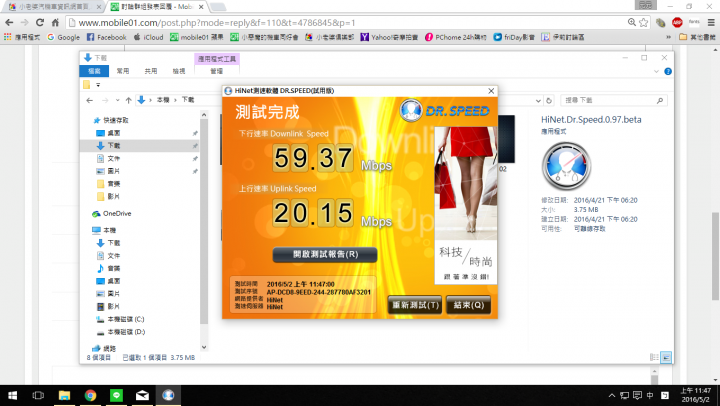Open the Google bookmark
The image size is (720, 406).
(64, 37)
